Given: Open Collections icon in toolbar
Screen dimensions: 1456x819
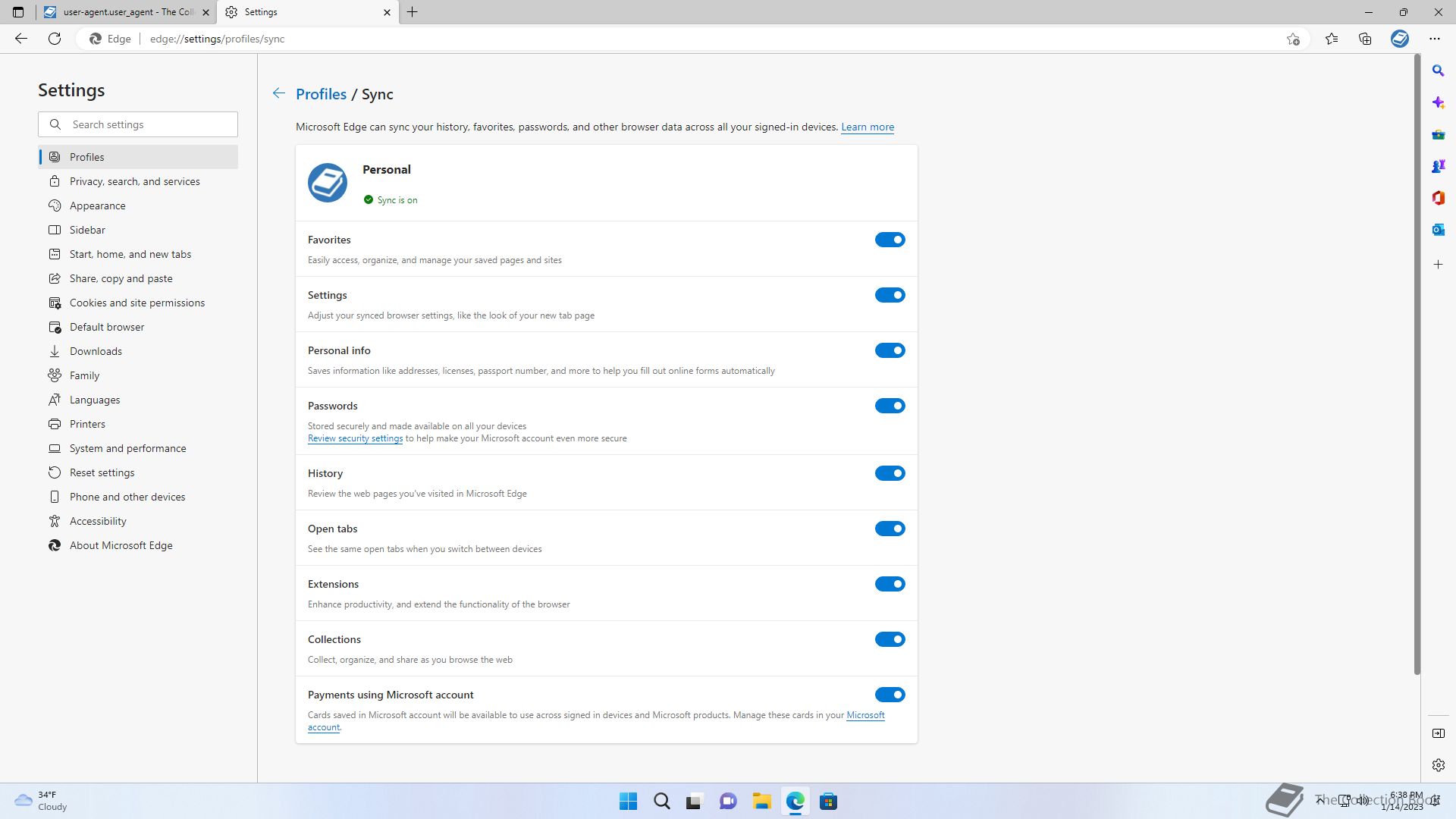Looking at the screenshot, I should [x=1365, y=39].
